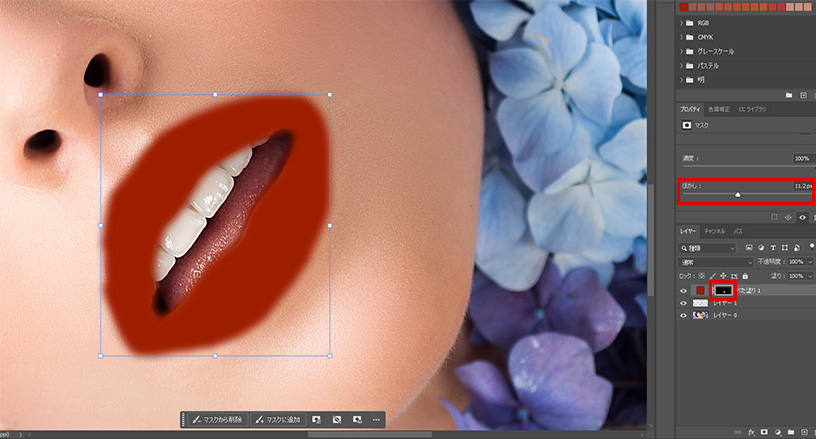This screenshot has height=439, width=816.
Task: Expand the グレースケール swatch folder
Action: [683, 50]
